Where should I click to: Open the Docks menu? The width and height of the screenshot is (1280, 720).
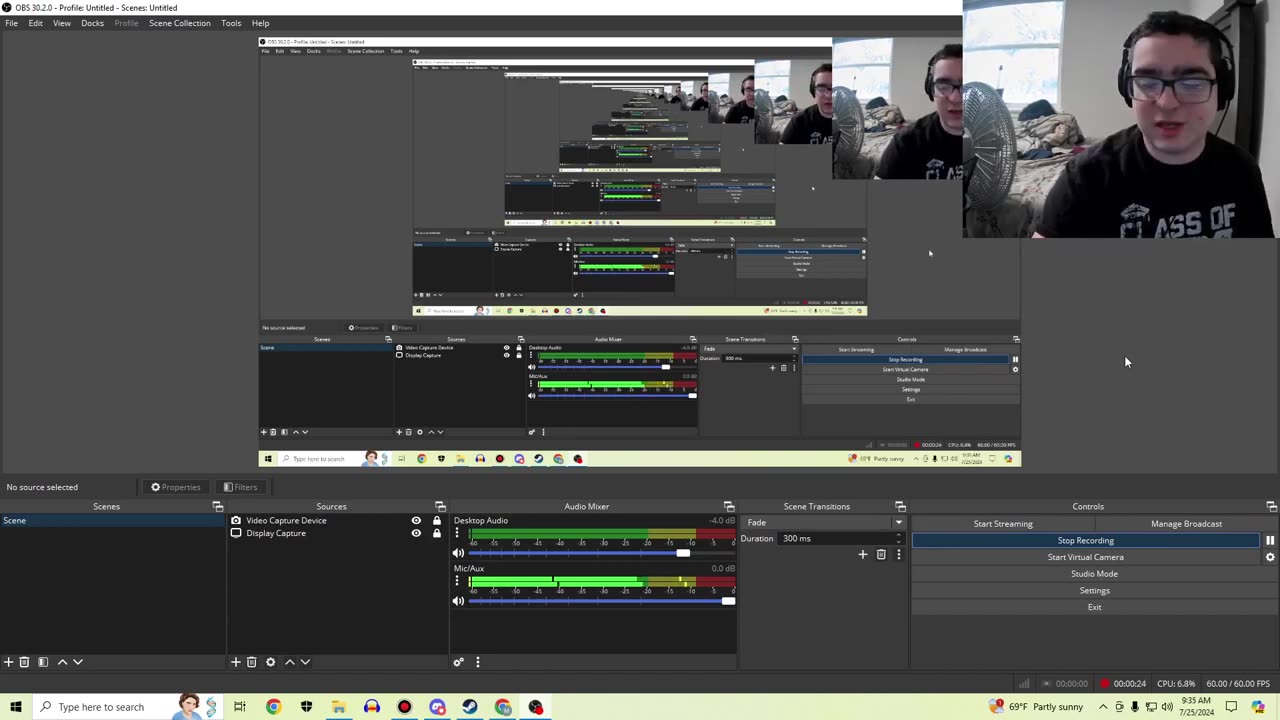(92, 23)
